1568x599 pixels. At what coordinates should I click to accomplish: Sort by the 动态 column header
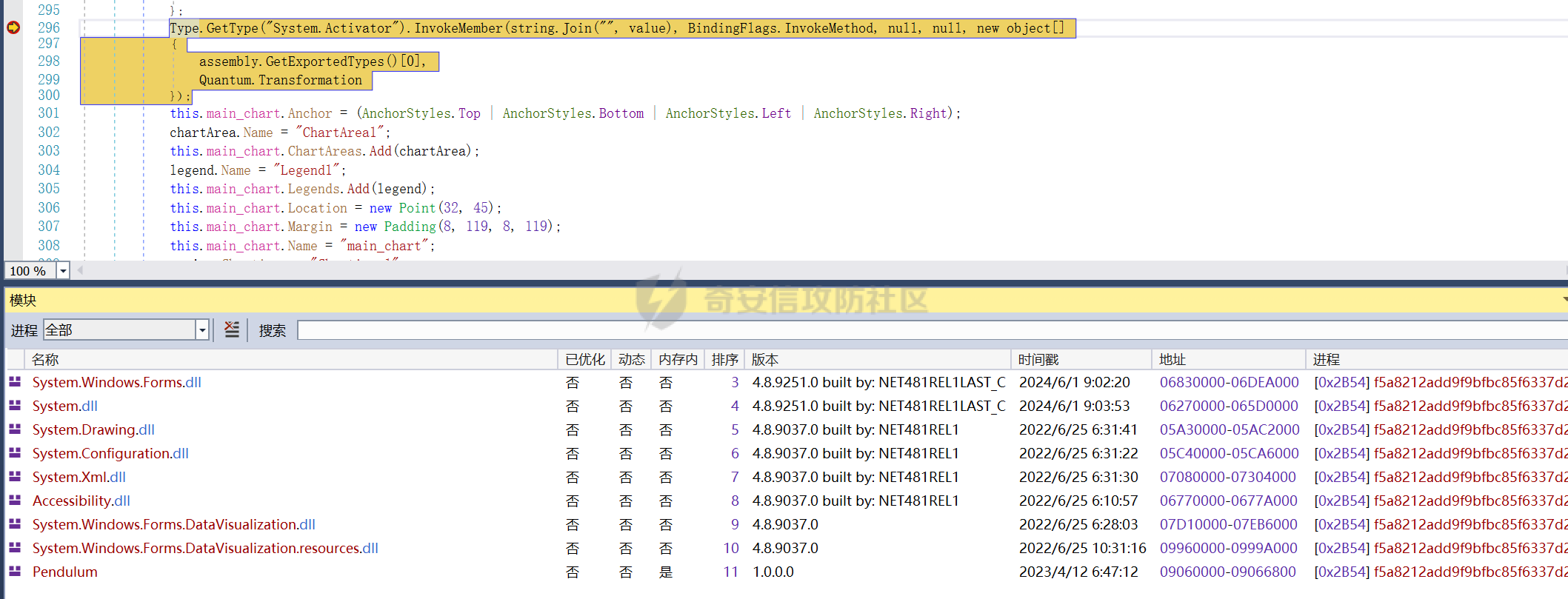click(x=631, y=359)
